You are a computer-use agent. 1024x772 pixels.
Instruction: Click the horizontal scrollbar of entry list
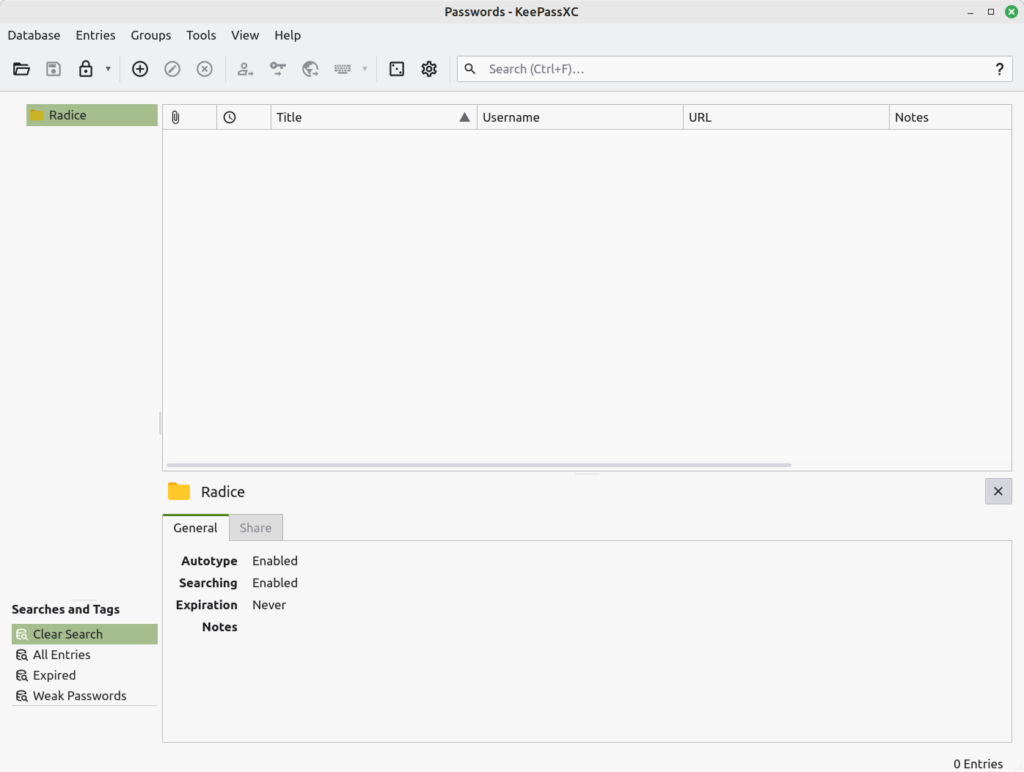pos(479,465)
